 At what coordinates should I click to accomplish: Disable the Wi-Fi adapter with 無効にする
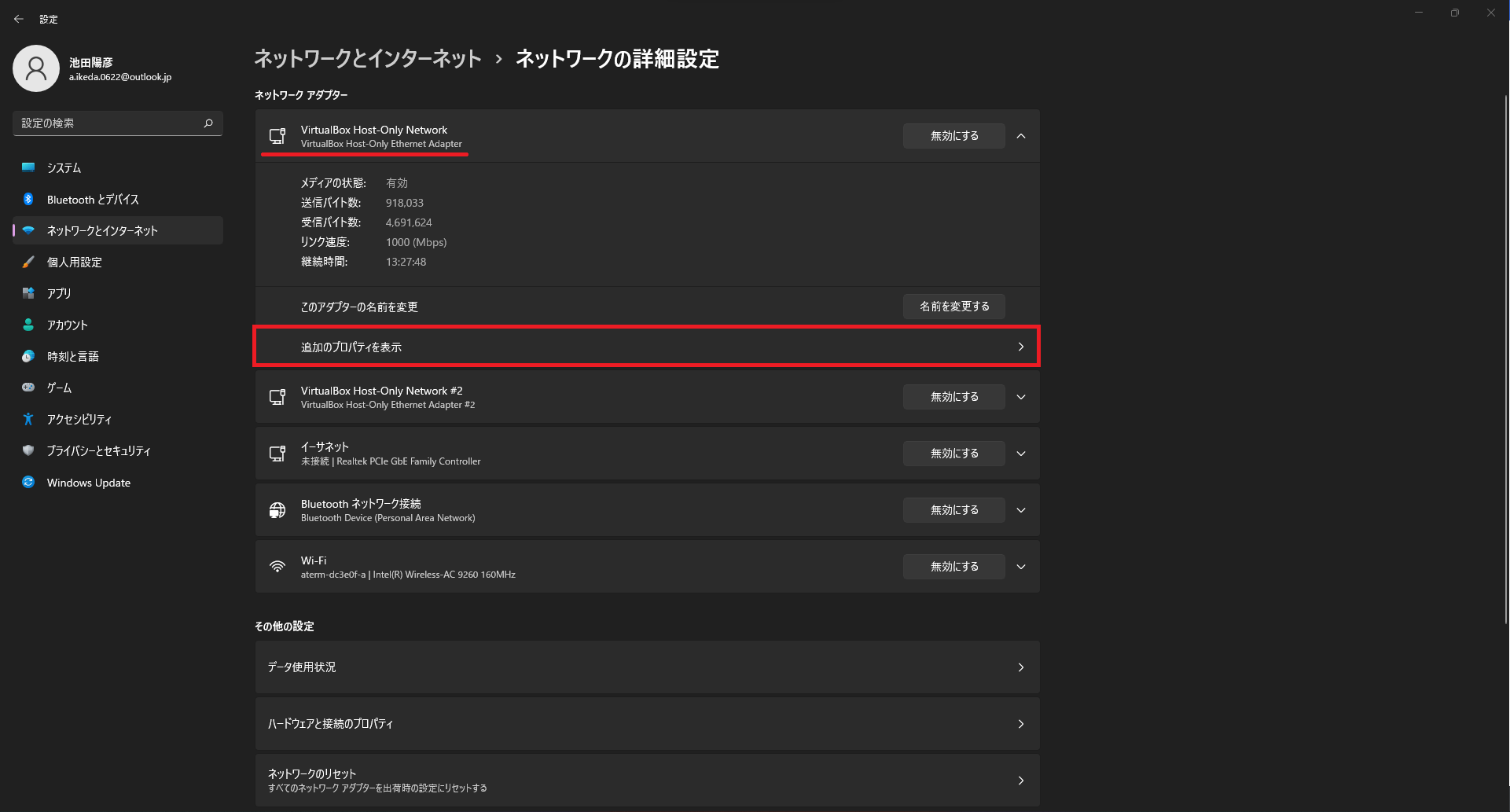[x=953, y=567]
